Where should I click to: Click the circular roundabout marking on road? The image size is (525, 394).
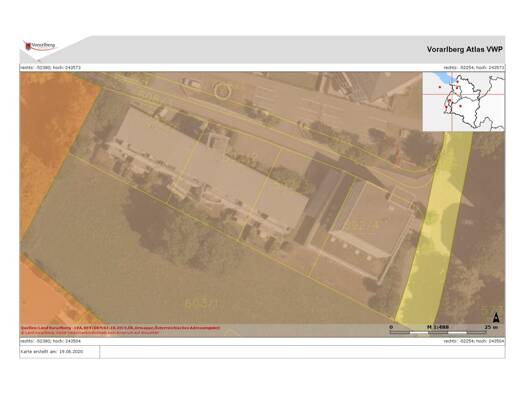[223, 91]
